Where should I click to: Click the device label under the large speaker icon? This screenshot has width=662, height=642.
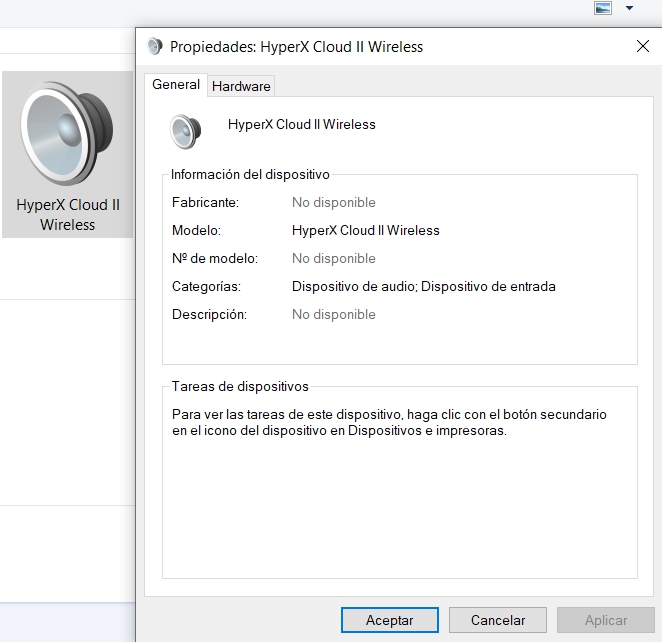(x=68, y=214)
